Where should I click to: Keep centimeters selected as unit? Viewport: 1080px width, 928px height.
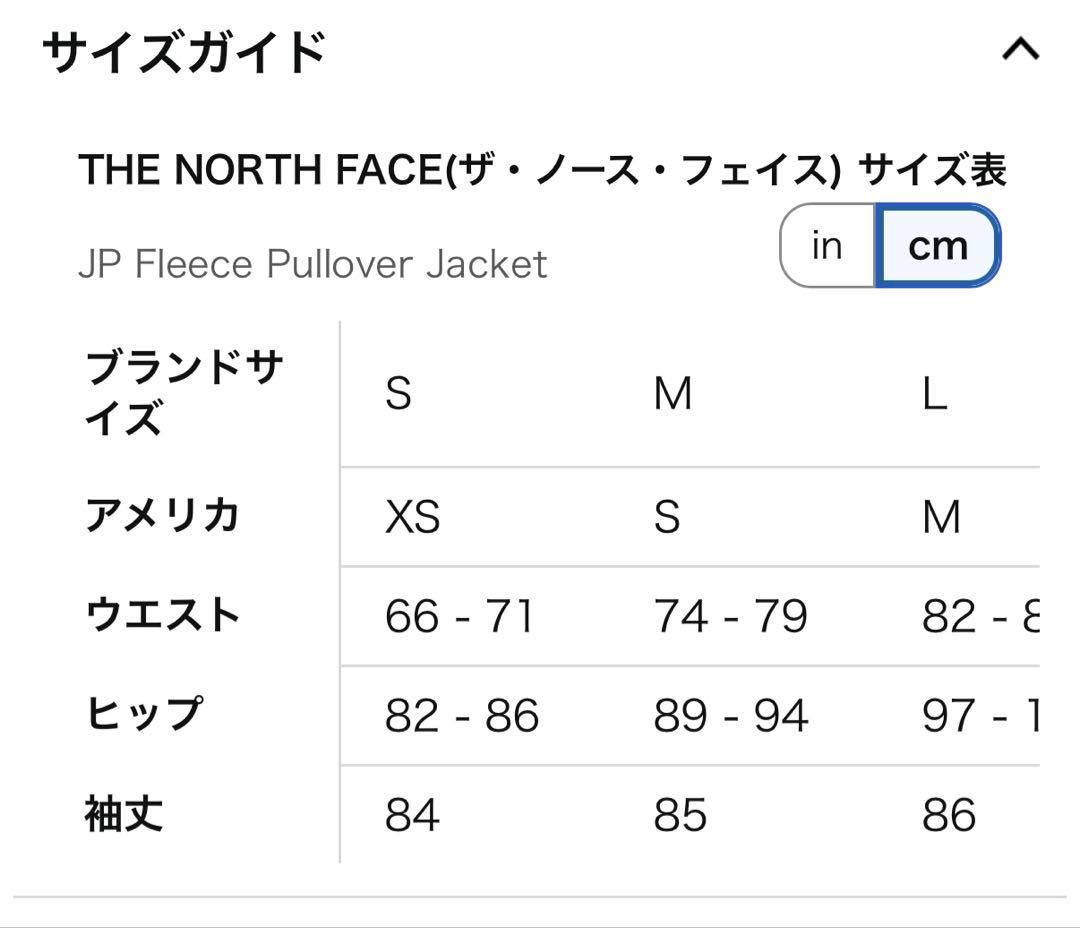point(935,245)
